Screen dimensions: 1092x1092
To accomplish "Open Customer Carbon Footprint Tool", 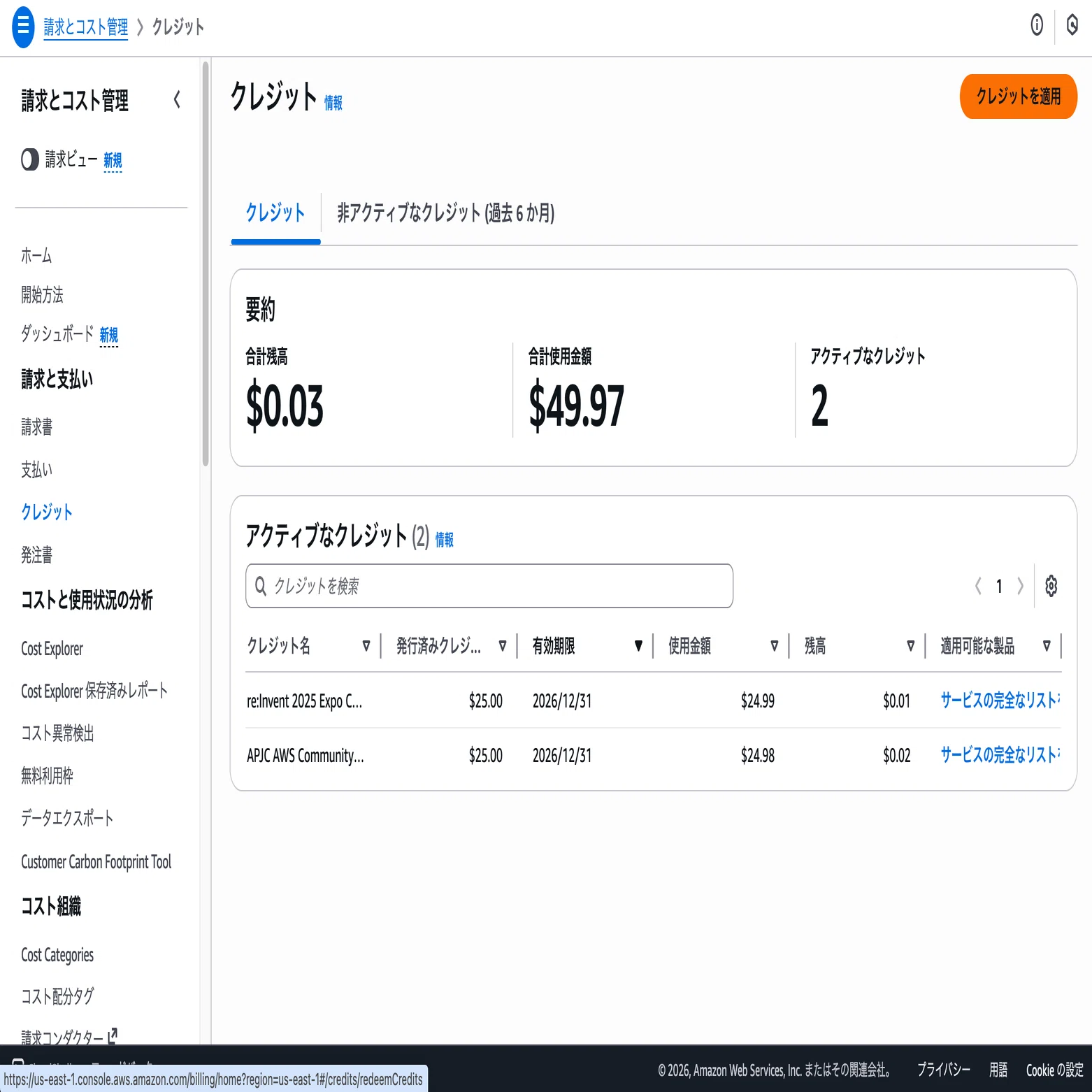I will coord(96,862).
